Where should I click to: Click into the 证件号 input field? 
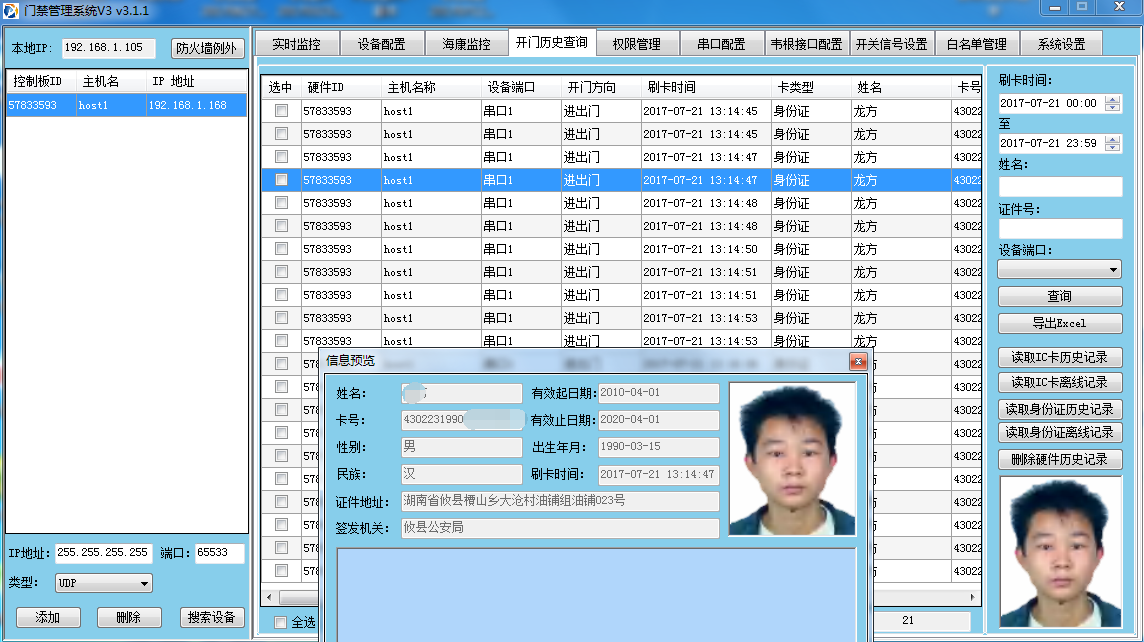tap(1059, 229)
